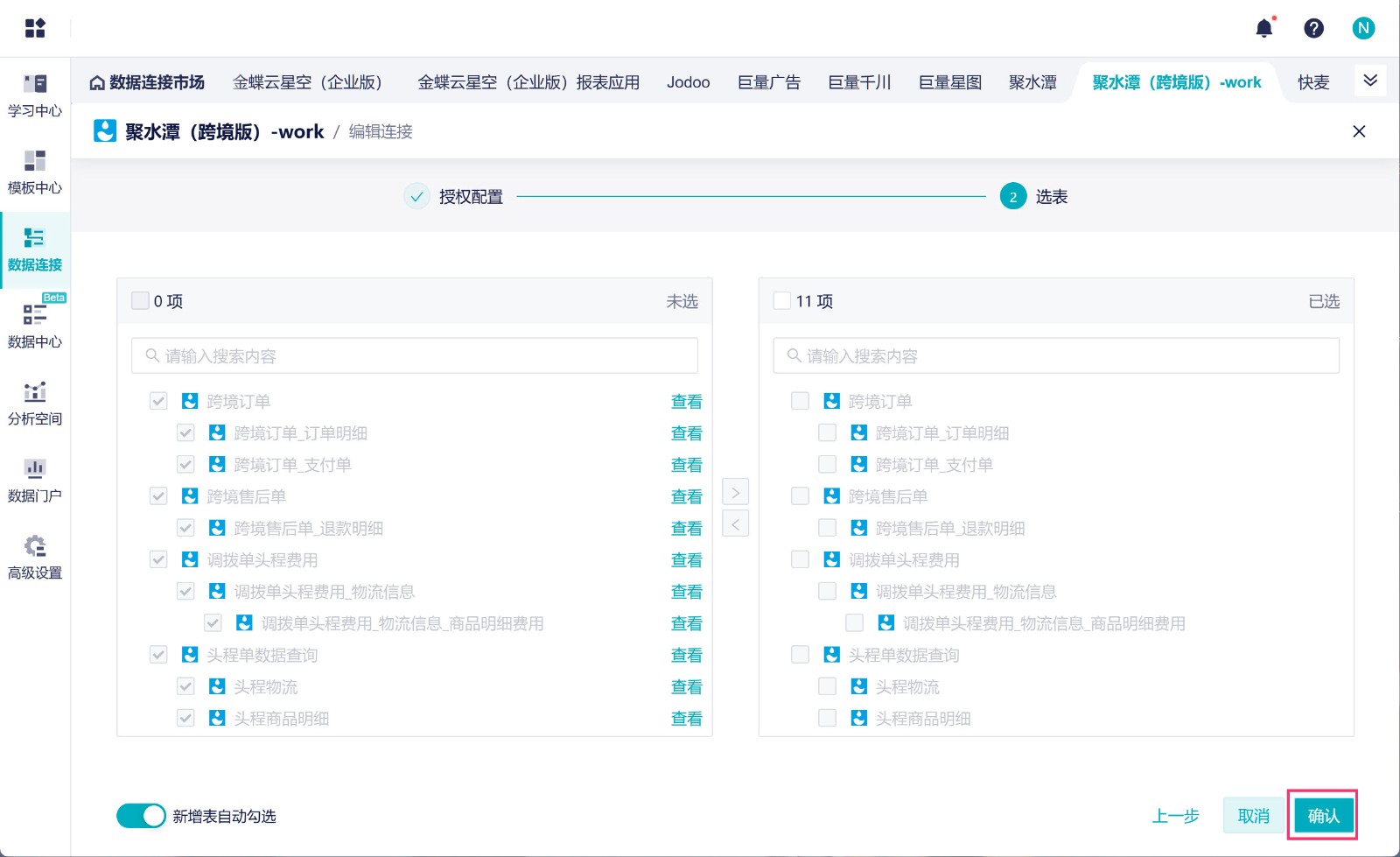Check 跨境订单_订单明细 in 已选 list

coord(827,432)
